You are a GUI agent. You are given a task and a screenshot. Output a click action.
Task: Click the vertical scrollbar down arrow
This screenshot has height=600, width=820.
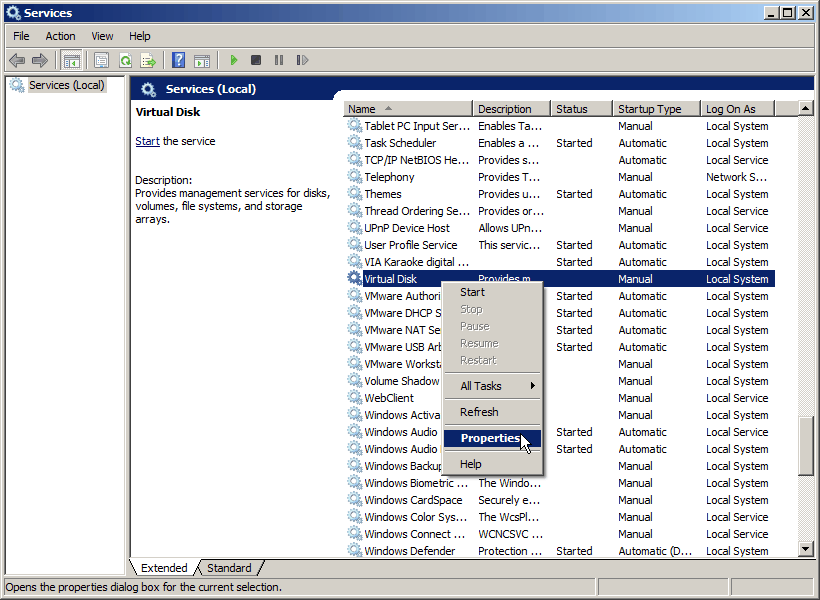point(806,549)
